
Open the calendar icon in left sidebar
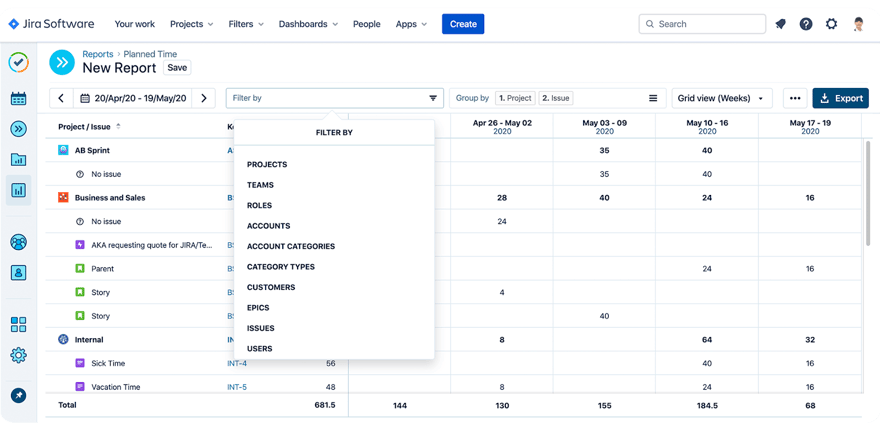point(18,98)
